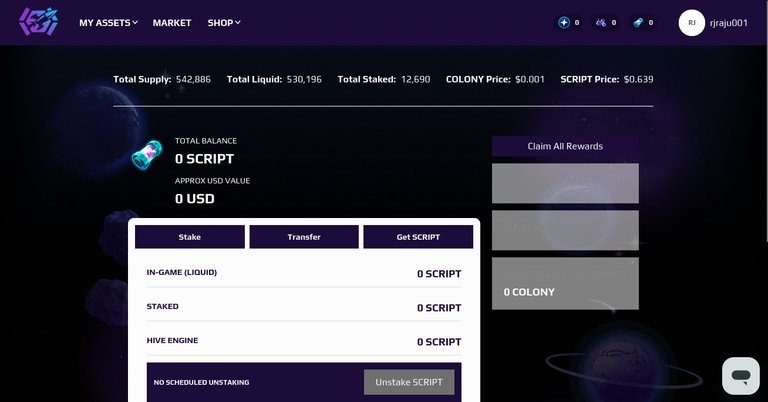Screen dimensions: 768x402
Task: Click the 0 COLONY reward card
Action: [565, 284]
